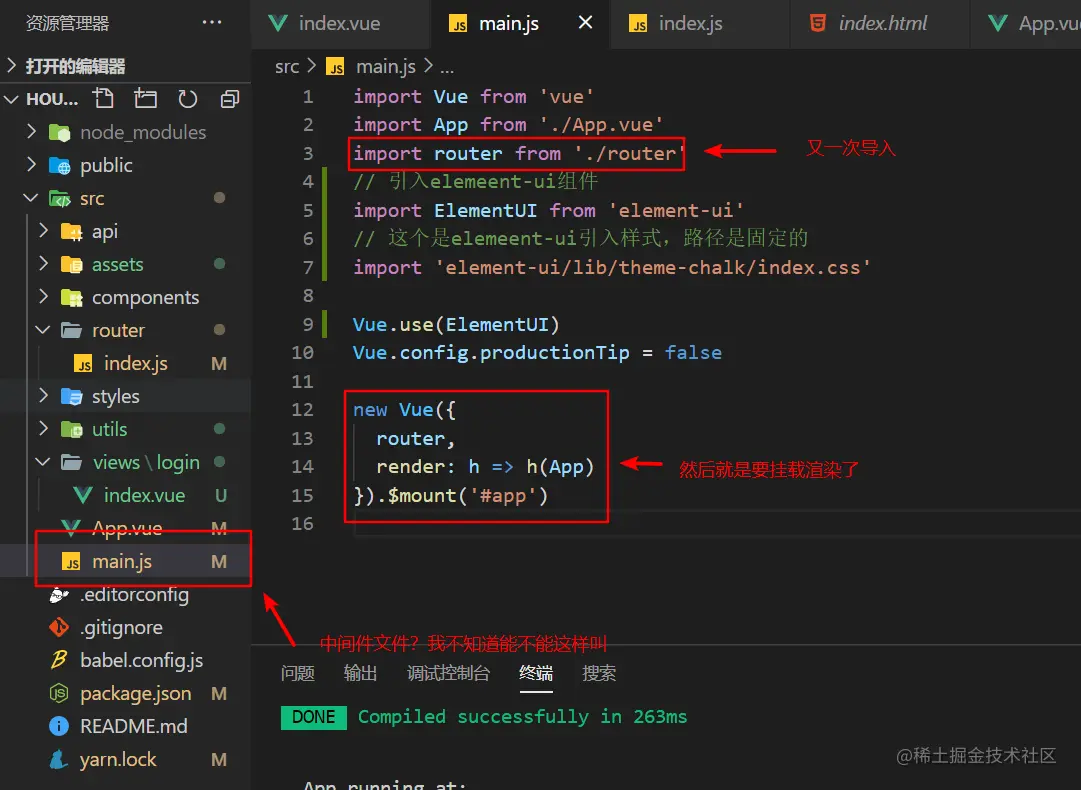The width and height of the screenshot is (1081, 790).
Task: Expand the api folder chevron
Action: [43, 230]
